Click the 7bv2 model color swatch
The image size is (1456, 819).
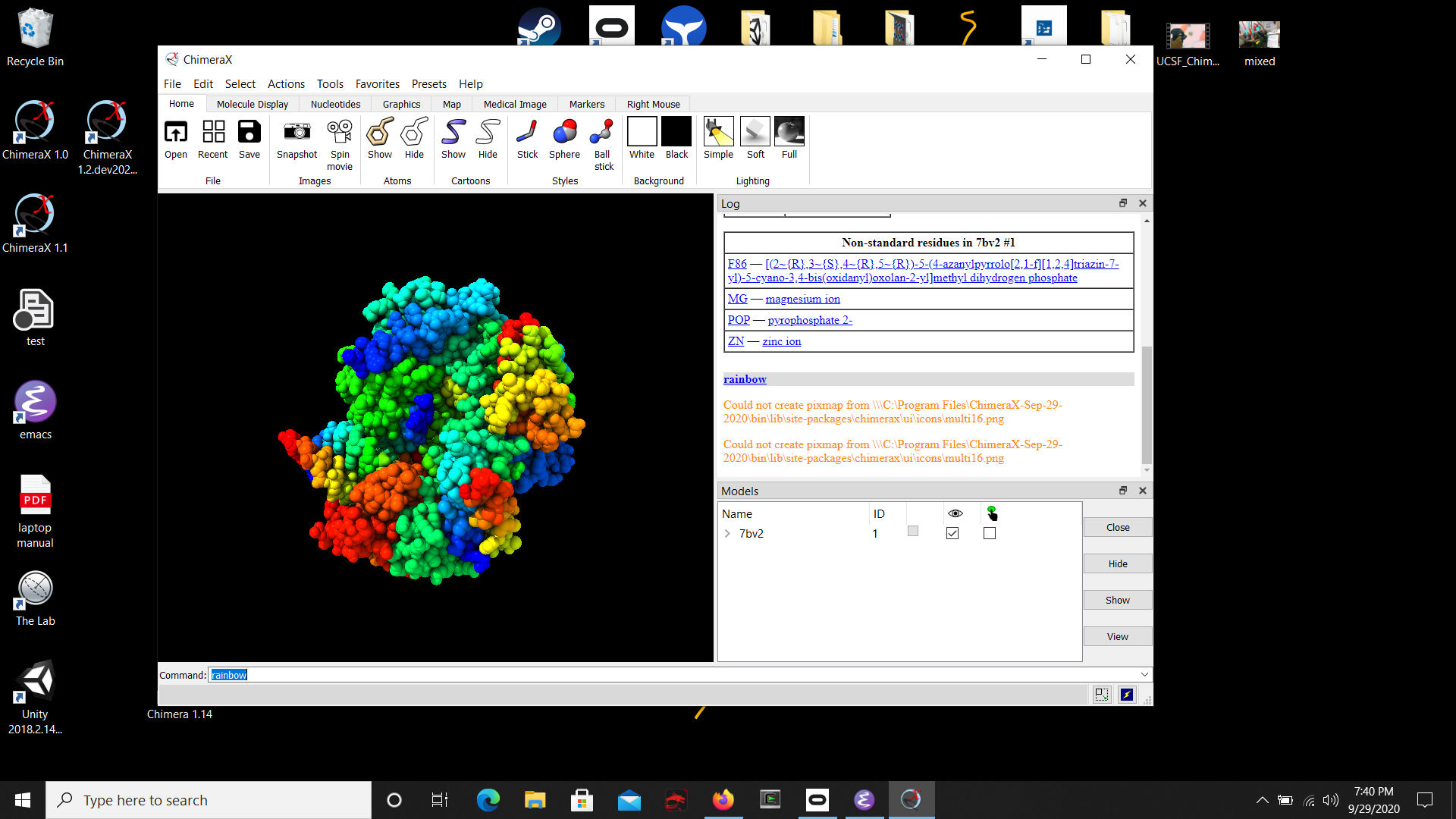(913, 532)
